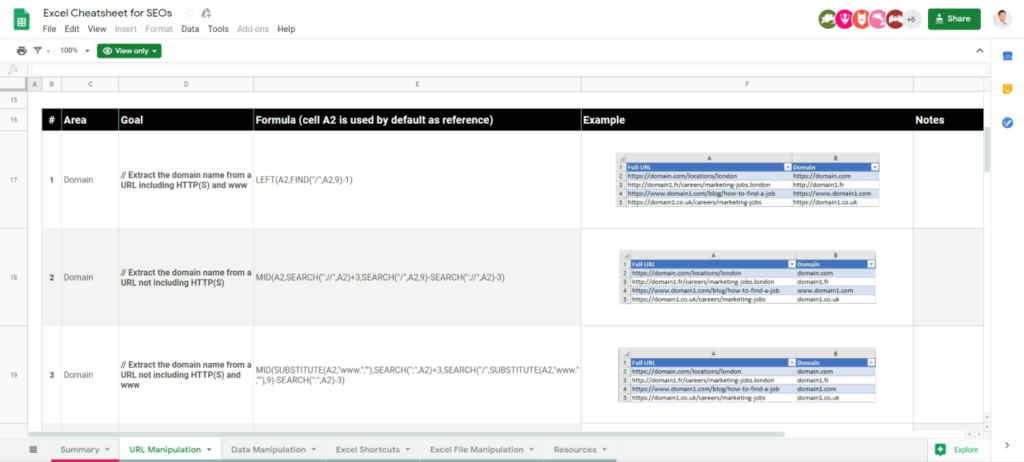This screenshot has height=462, width=1024.
Task: Open the Help menu
Action: [286, 29]
